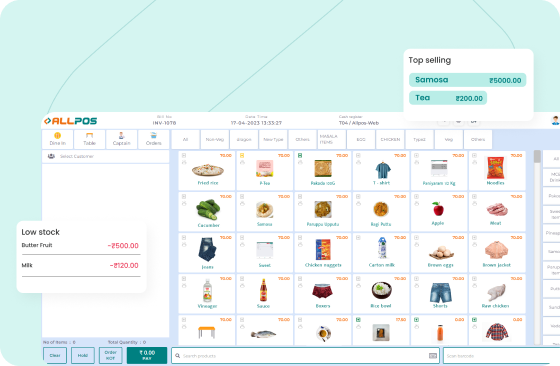Open the user profile avatar icon

click(x=555, y=120)
